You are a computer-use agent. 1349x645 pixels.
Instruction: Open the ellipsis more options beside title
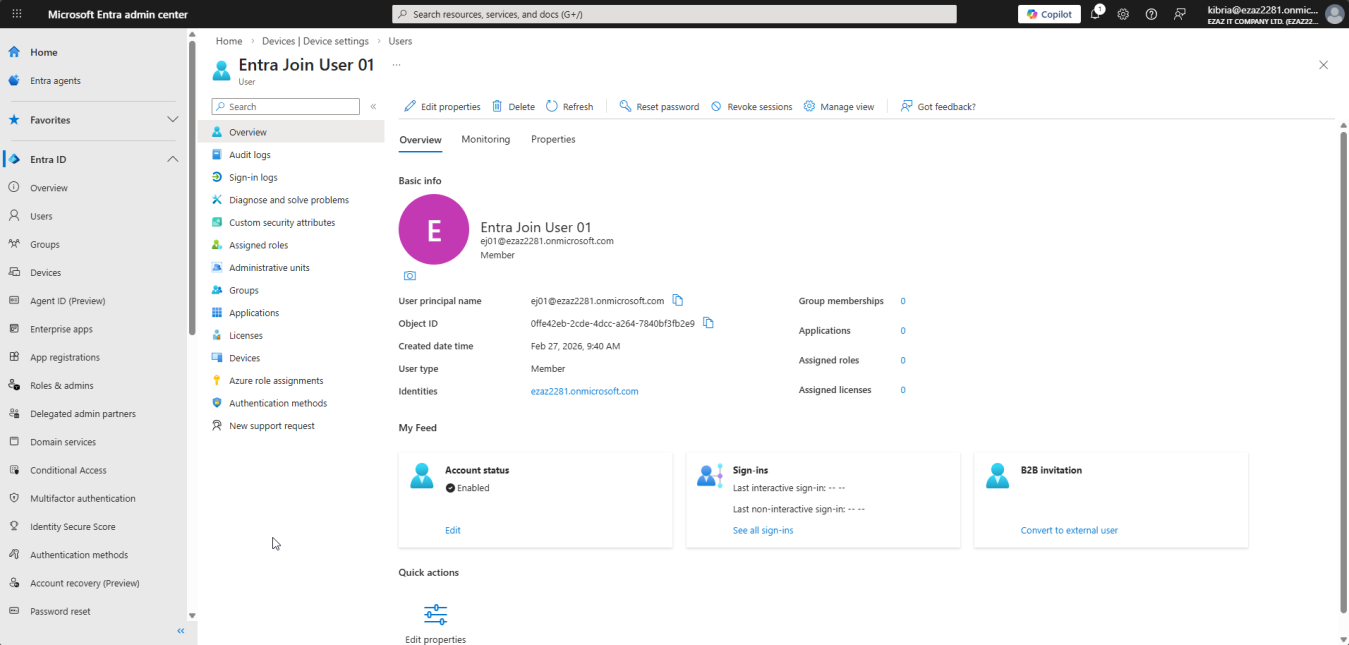click(x=396, y=65)
